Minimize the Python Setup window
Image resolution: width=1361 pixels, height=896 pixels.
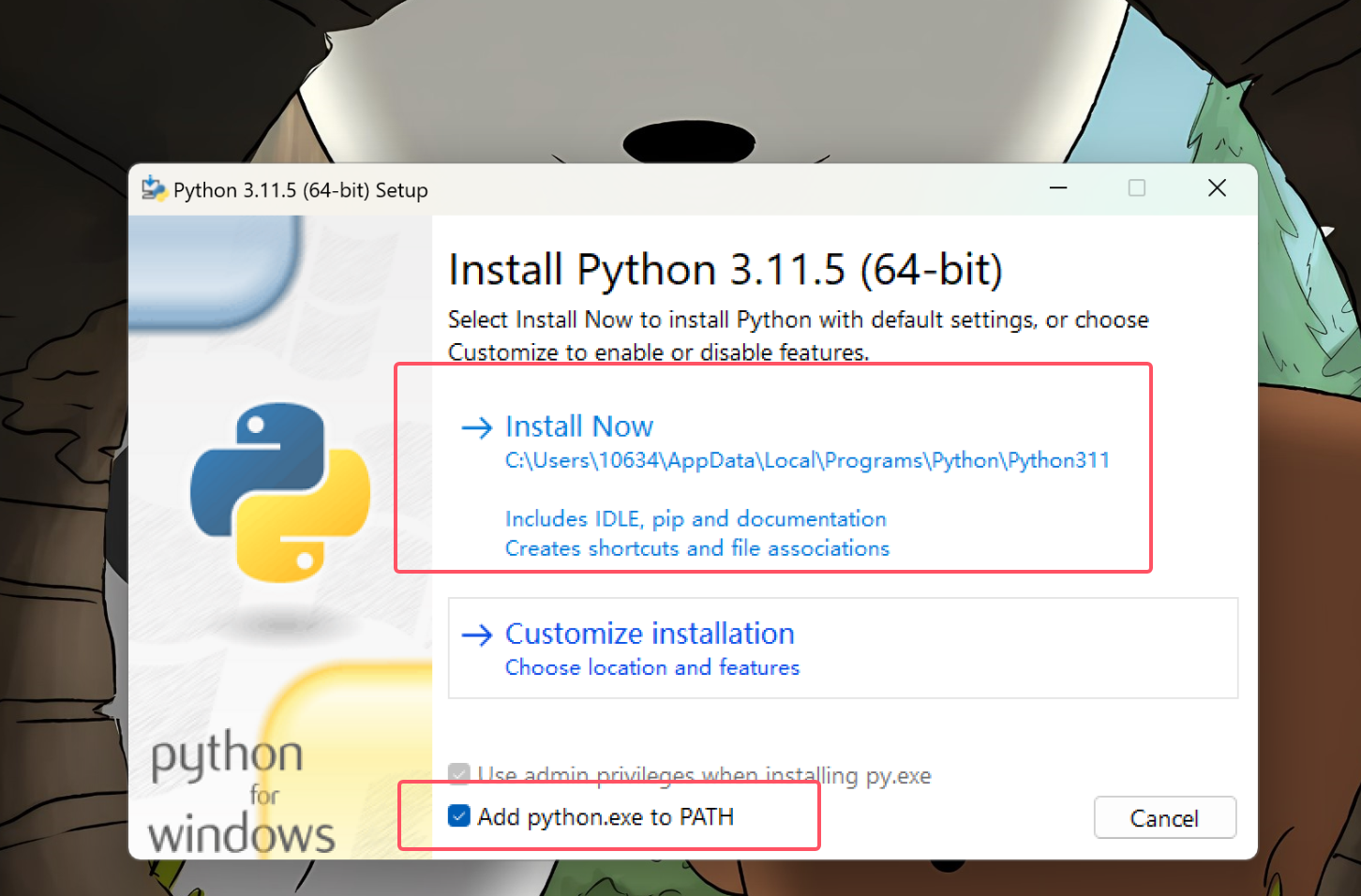click(1058, 188)
